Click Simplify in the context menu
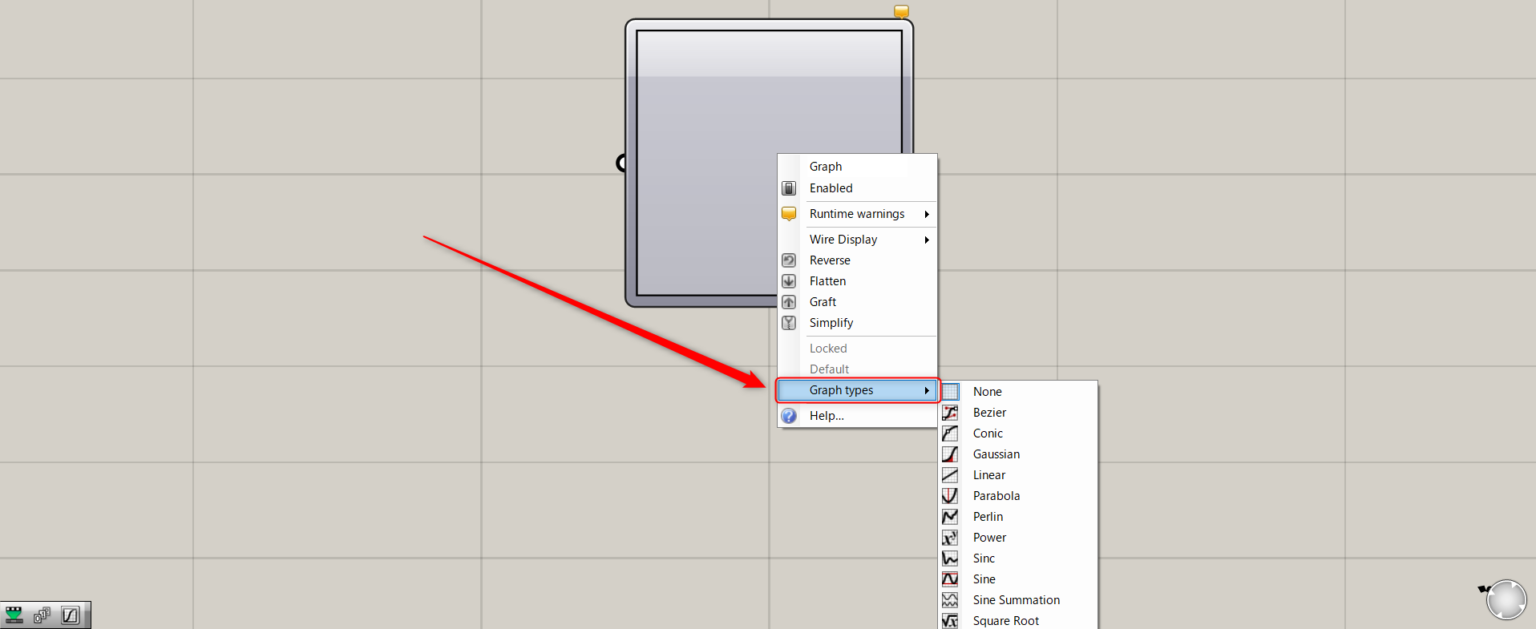1536x629 pixels. (831, 323)
